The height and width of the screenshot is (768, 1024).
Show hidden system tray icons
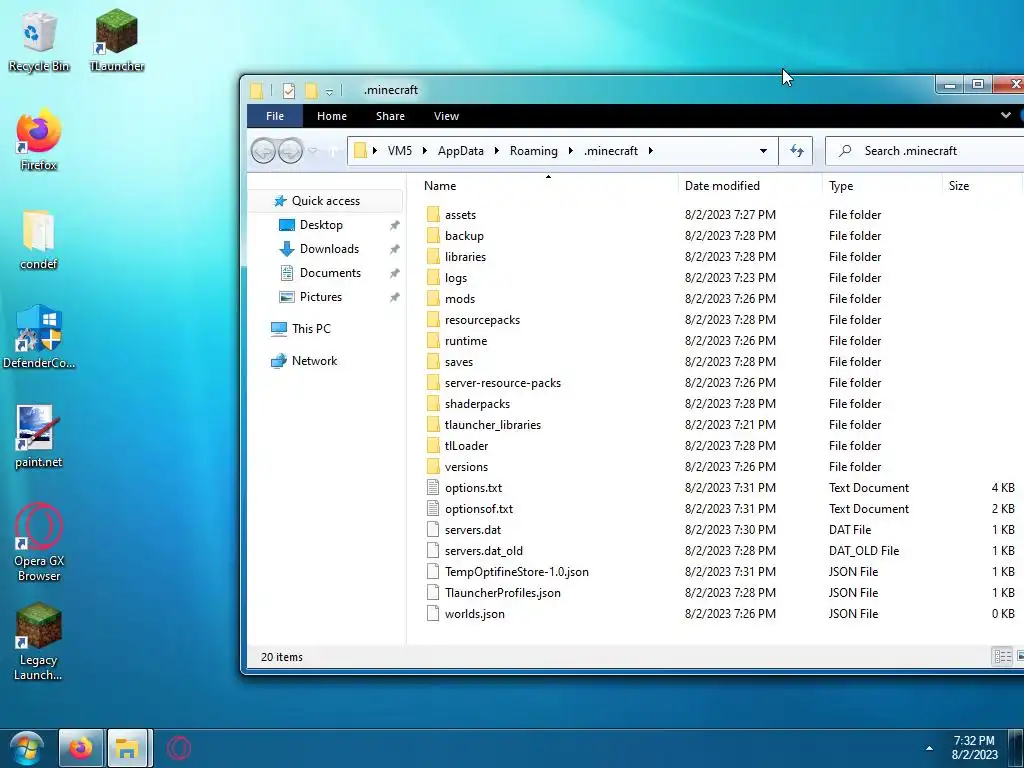tap(929, 748)
